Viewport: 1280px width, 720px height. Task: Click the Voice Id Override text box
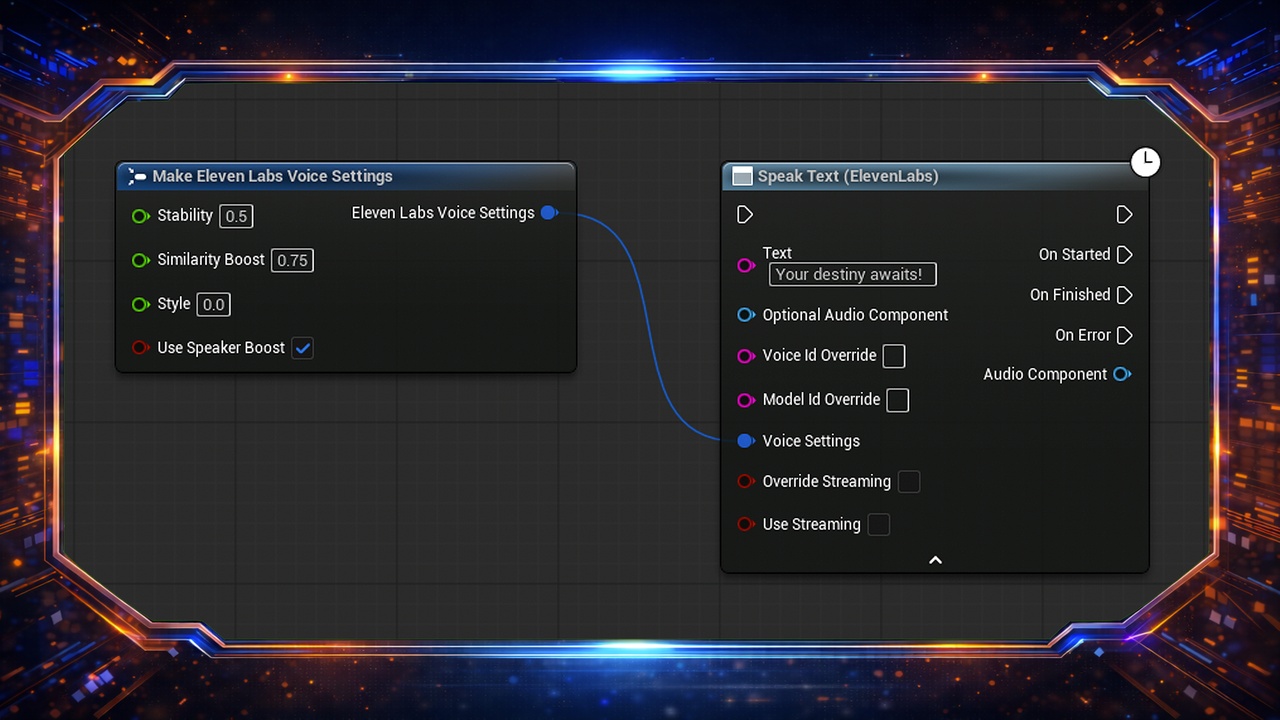[893, 356]
